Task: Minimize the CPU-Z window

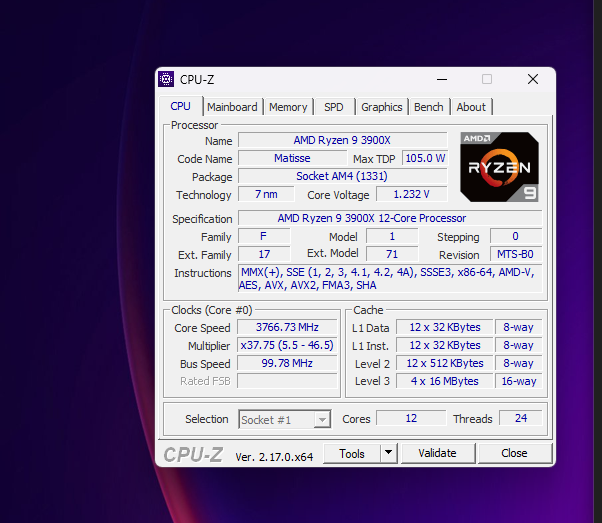Action: (x=442, y=79)
